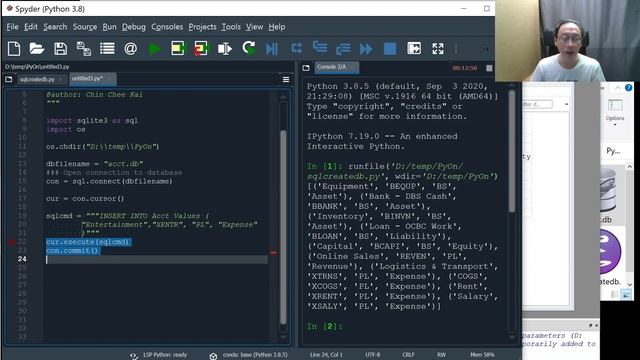Run current cell icon
This screenshot has width=640, height=360.
178,49
